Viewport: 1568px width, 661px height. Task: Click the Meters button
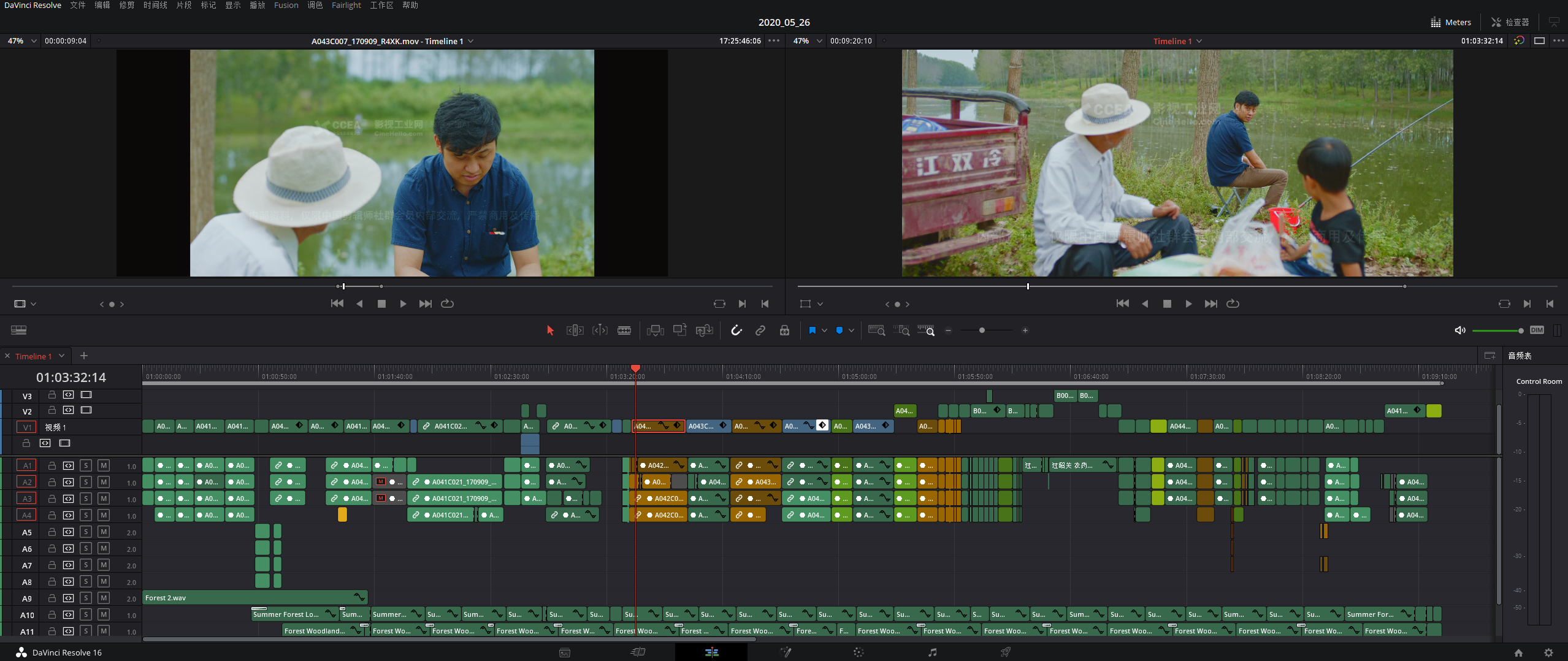(1451, 22)
